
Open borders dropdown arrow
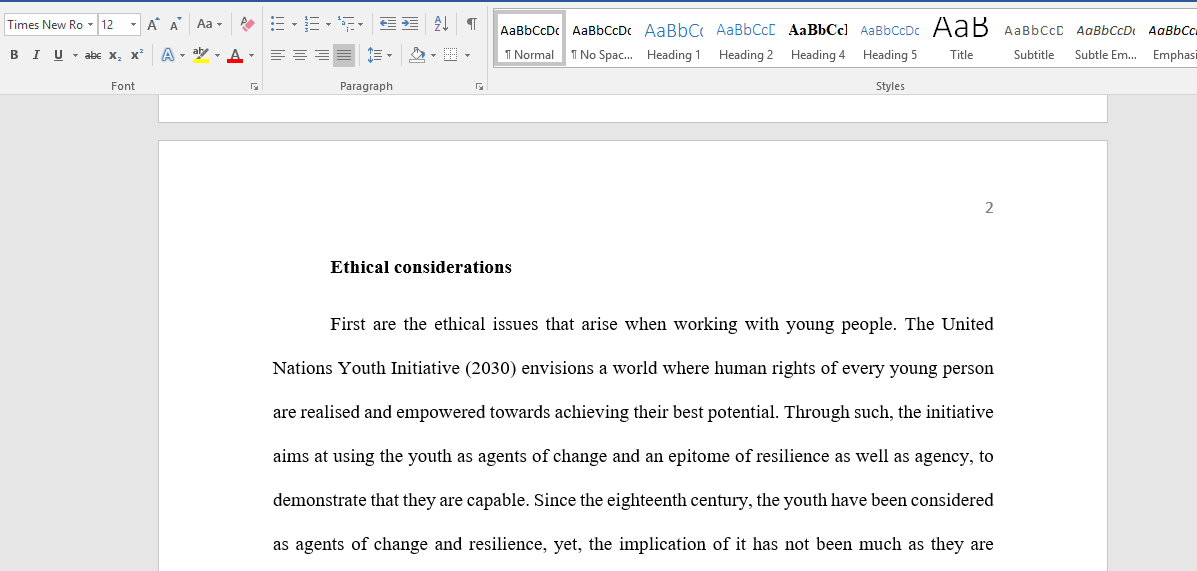click(x=467, y=55)
